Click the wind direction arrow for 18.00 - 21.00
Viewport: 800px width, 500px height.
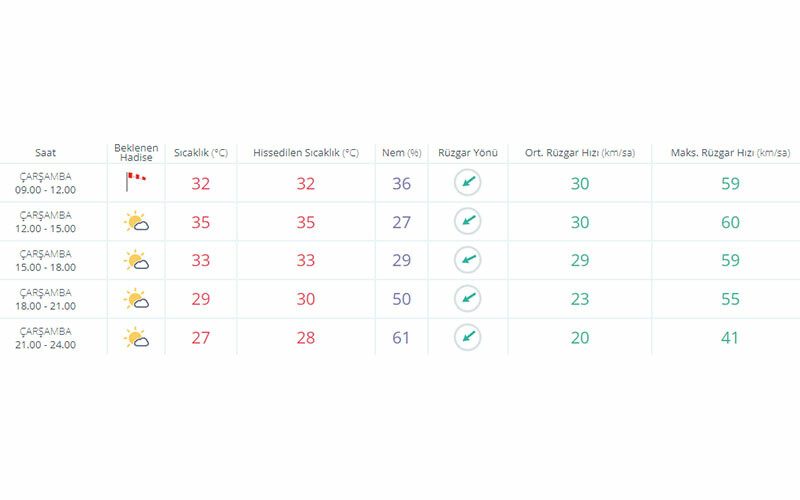point(467,298)
